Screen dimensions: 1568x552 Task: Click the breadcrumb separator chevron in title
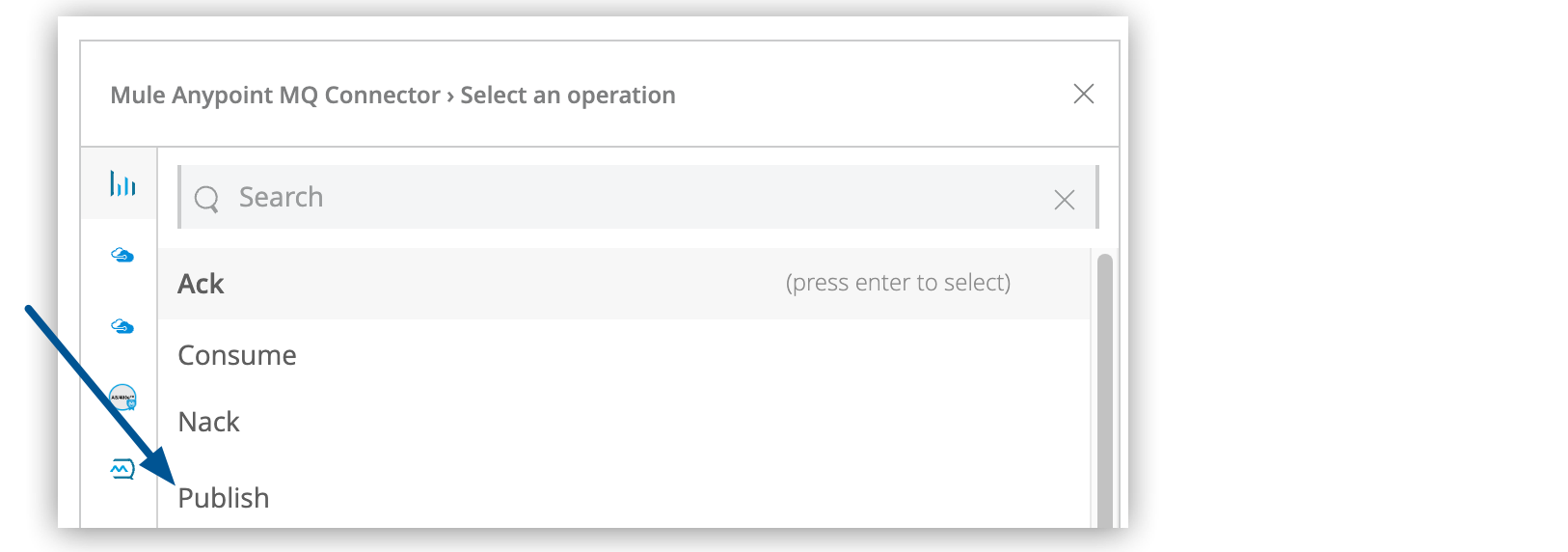(x=450, y=96)
